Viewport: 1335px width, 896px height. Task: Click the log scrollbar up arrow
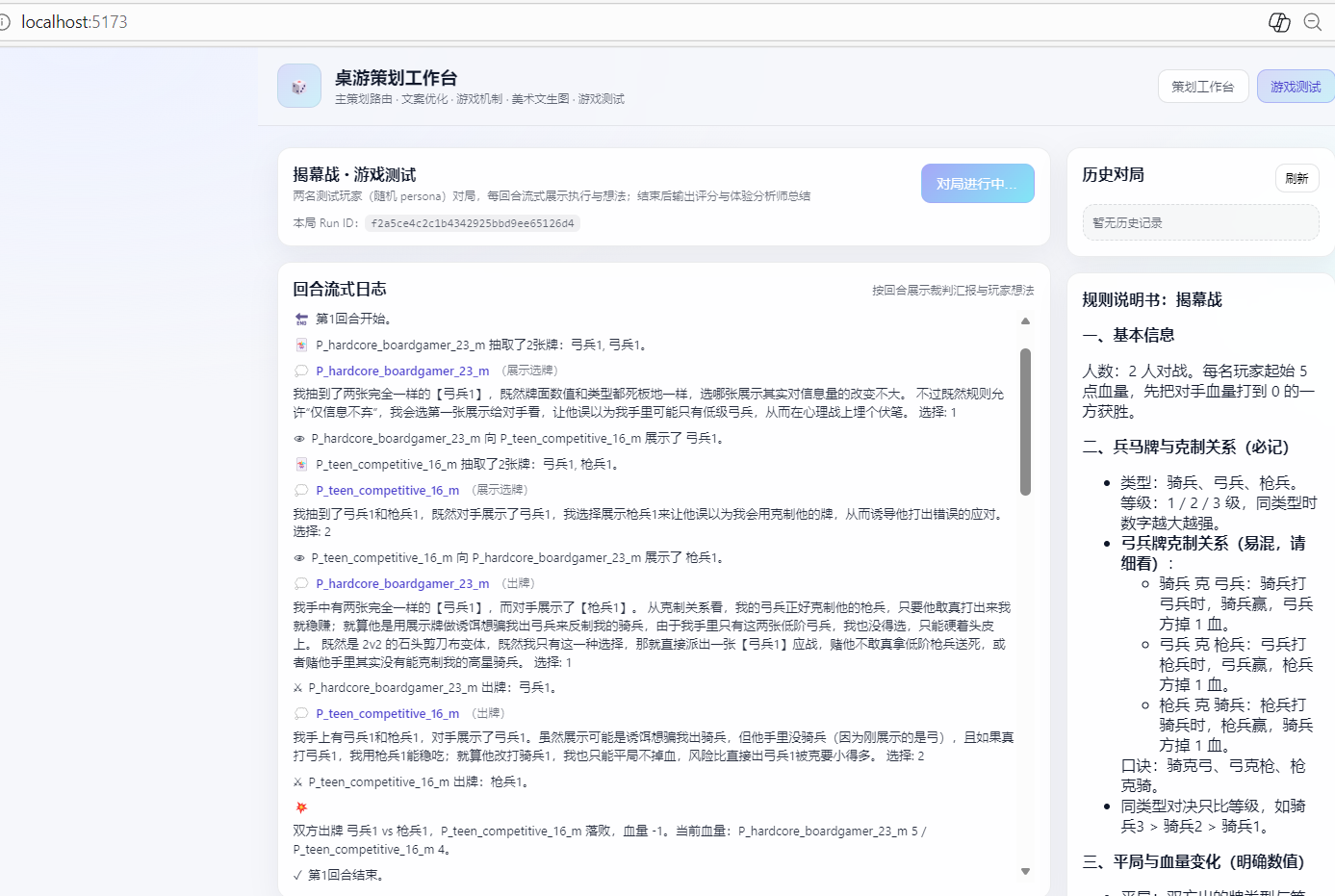1025,321
